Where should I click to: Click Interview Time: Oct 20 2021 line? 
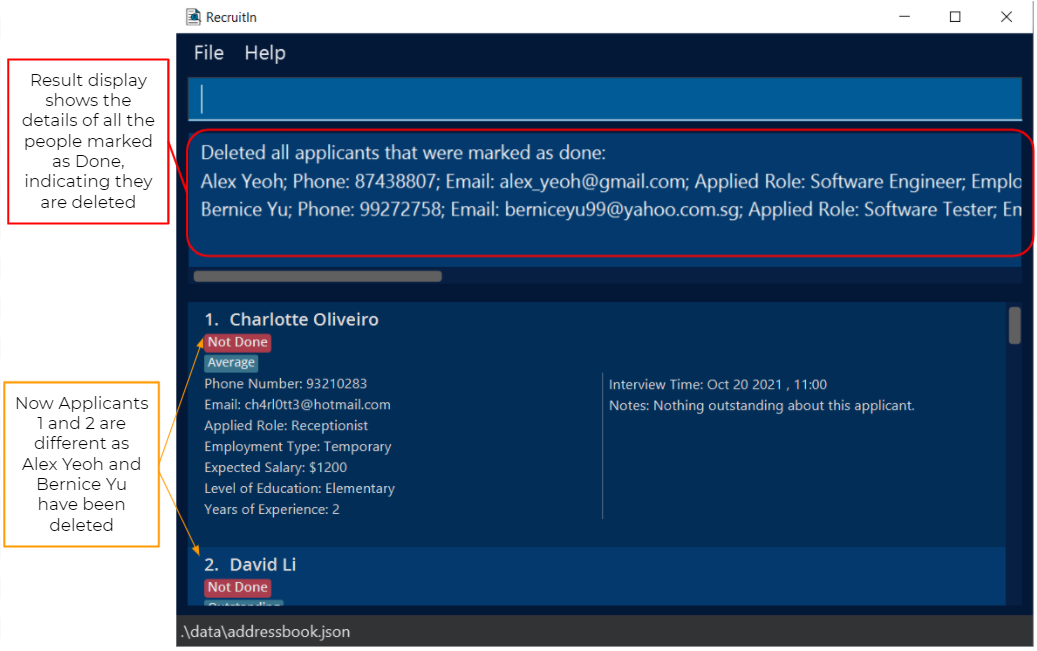[x=718, y=385]
